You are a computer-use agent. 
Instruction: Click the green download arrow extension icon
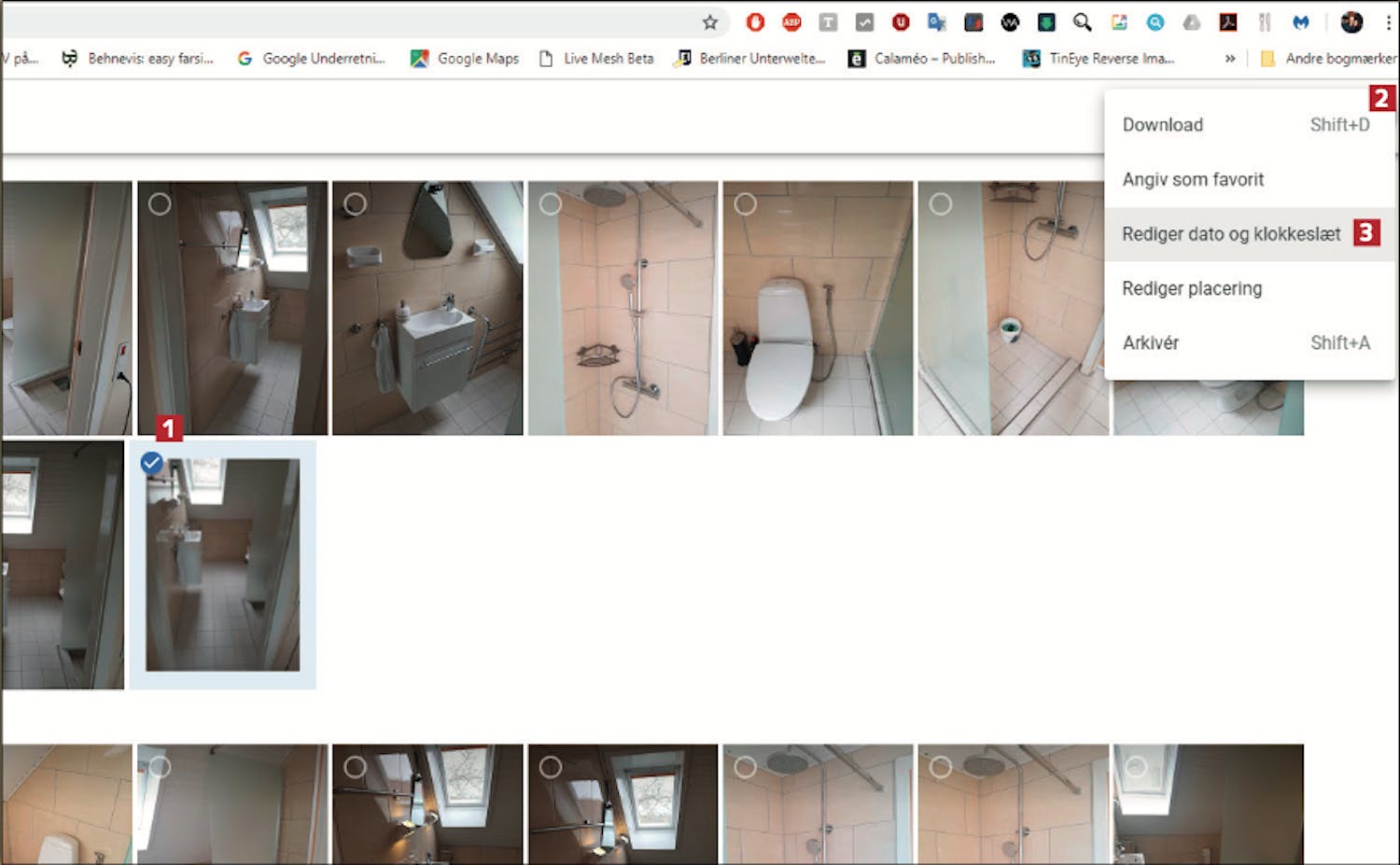coord(1046,22)
